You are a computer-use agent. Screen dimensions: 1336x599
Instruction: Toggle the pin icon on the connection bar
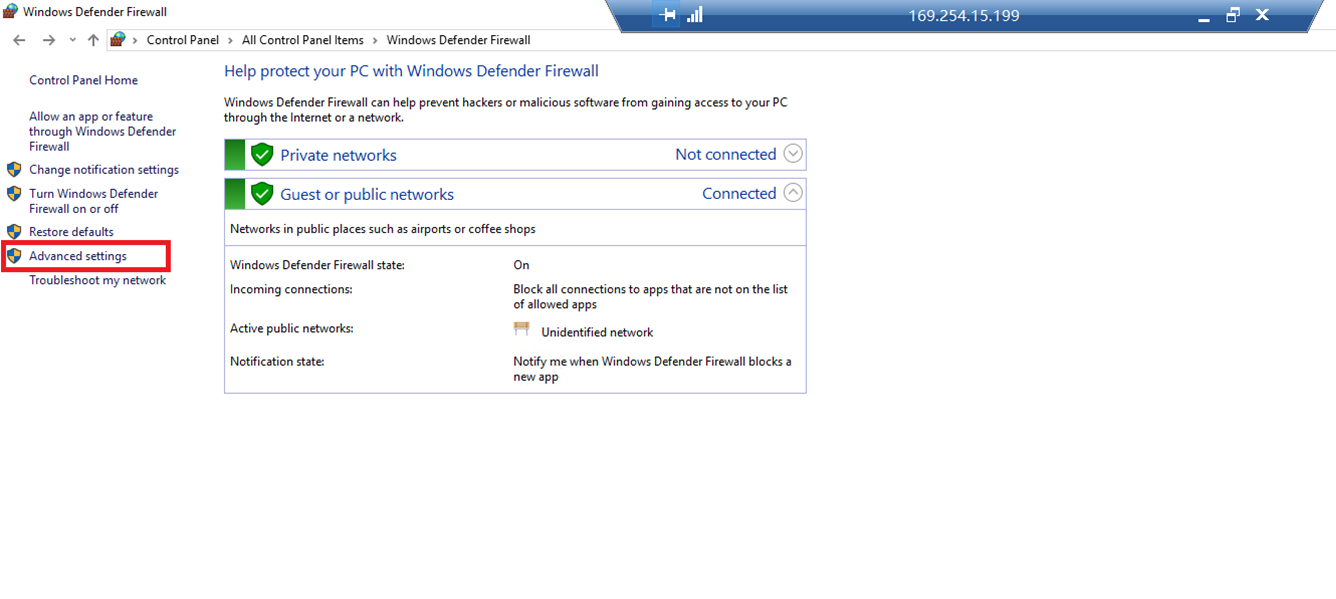pos(666,15)
